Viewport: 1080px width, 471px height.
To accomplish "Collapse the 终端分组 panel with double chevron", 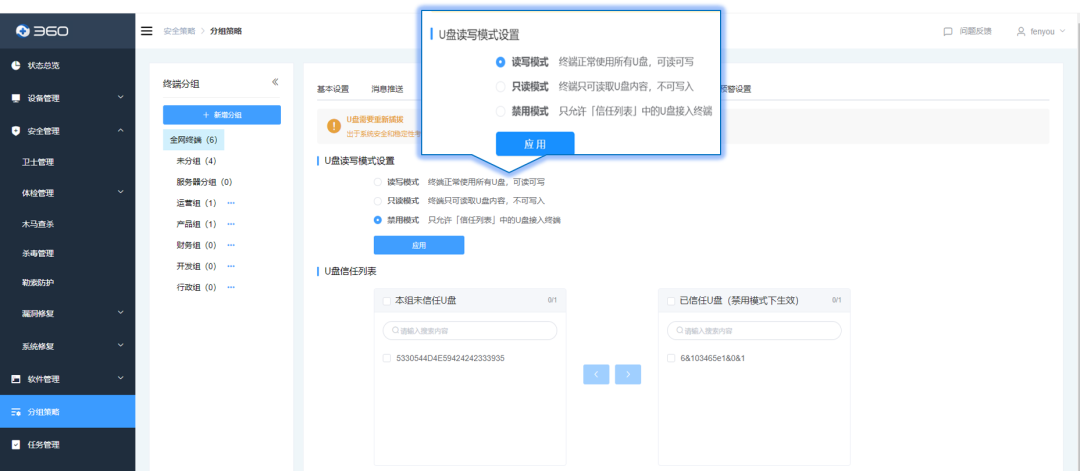I will click(275, 82).
